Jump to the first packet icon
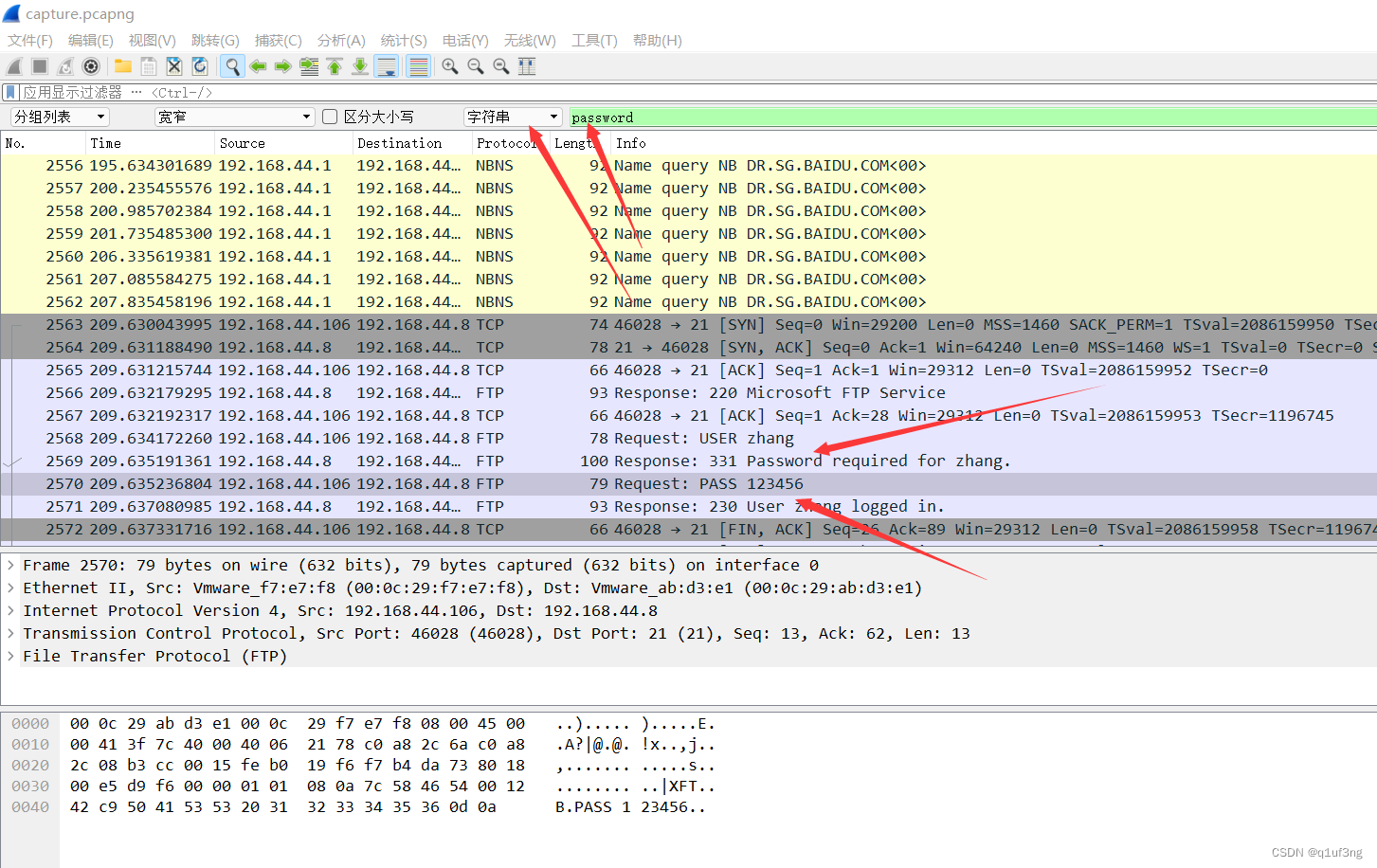Viewport: 1377px width, 868px height. click(335, 66)
